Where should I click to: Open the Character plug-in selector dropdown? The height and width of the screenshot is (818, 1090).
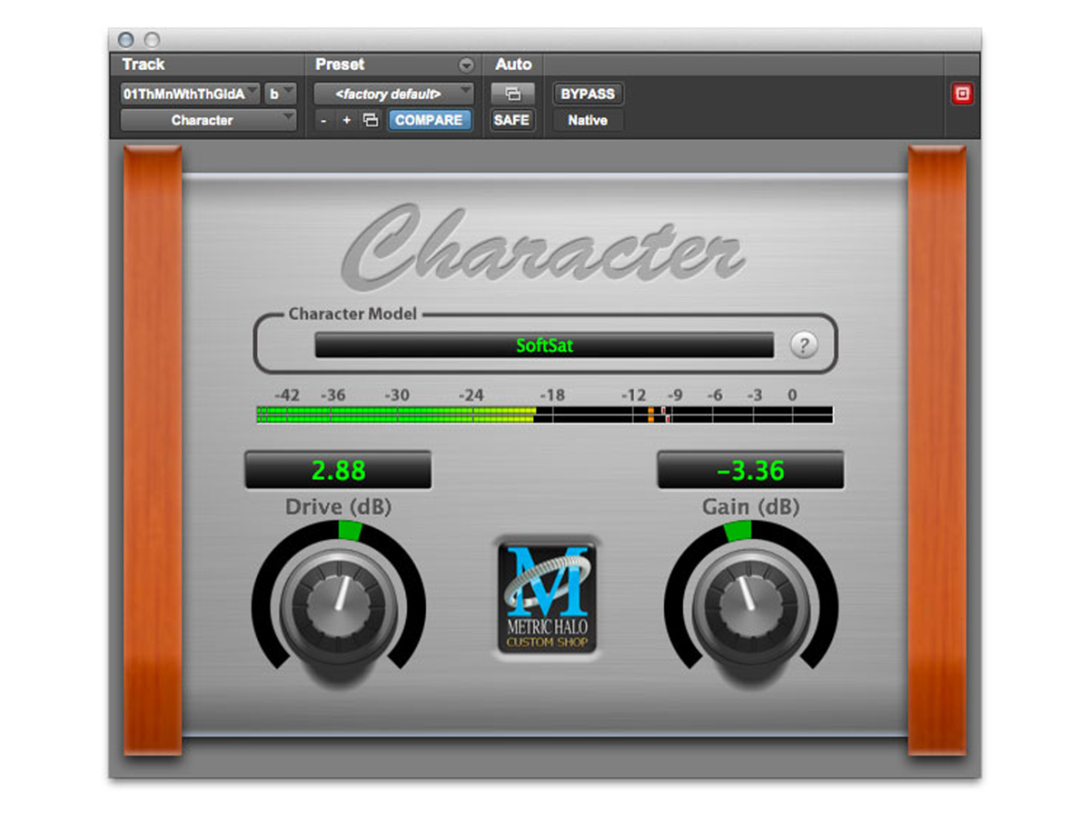pyautogui.click(x=208, y=120)
